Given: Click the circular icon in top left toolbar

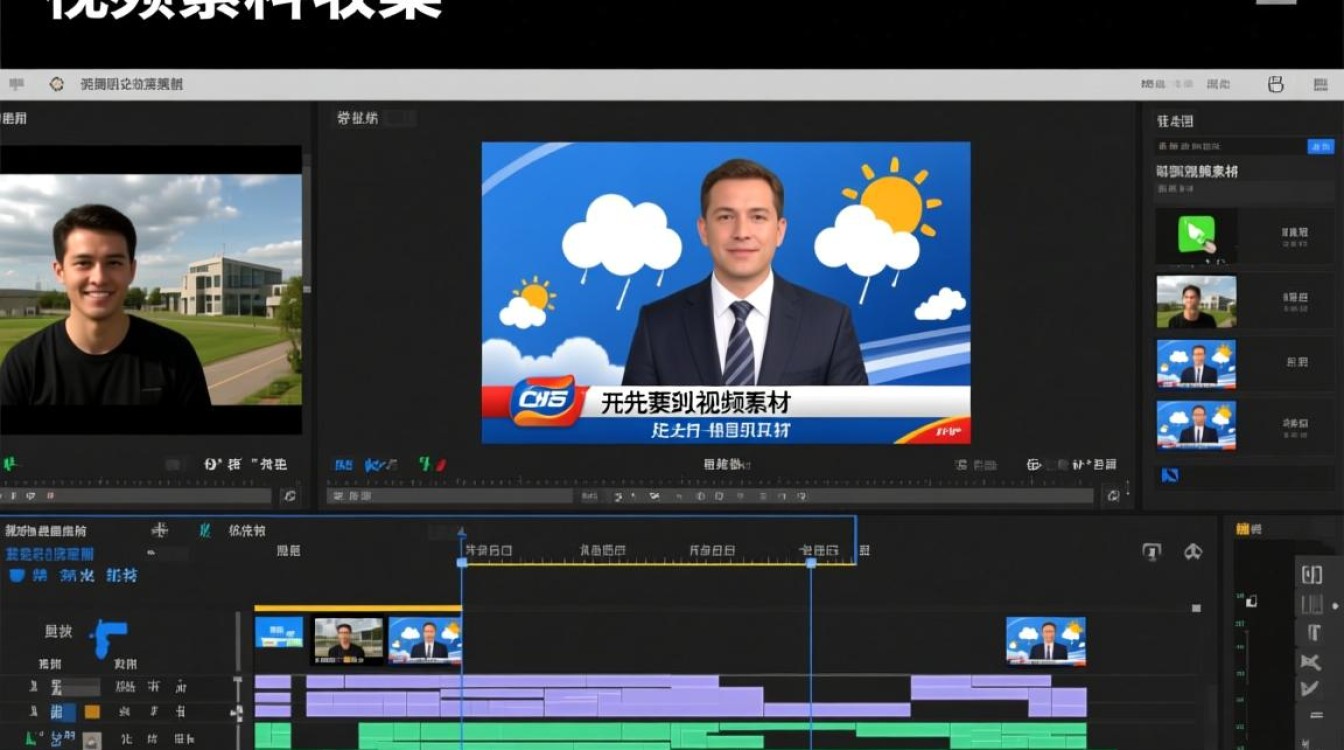Looking at the screenshot, I should click(x=56, y=85).
